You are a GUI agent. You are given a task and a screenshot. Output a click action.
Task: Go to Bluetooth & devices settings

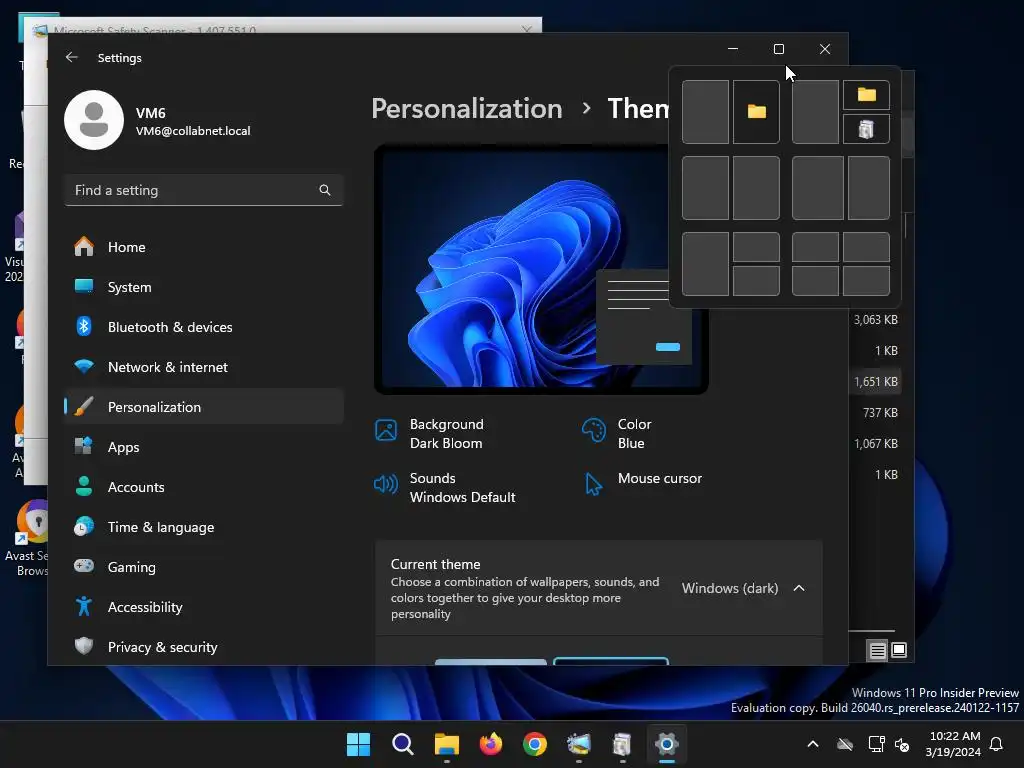click(x=204, y=327)
